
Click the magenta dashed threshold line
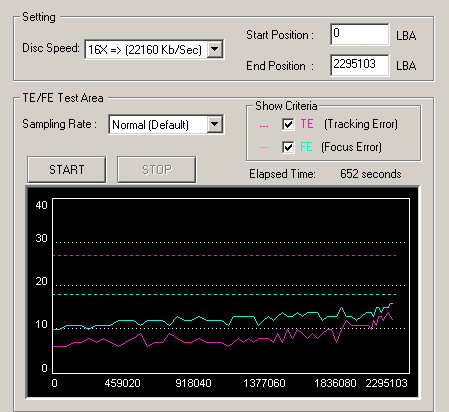tap(225, 256)
